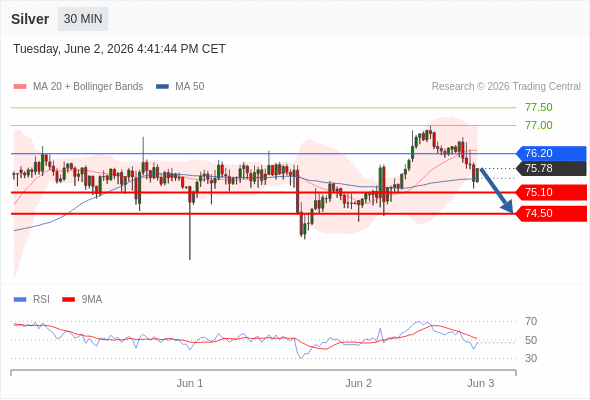Click the 77.00 resistance level label

539,125
